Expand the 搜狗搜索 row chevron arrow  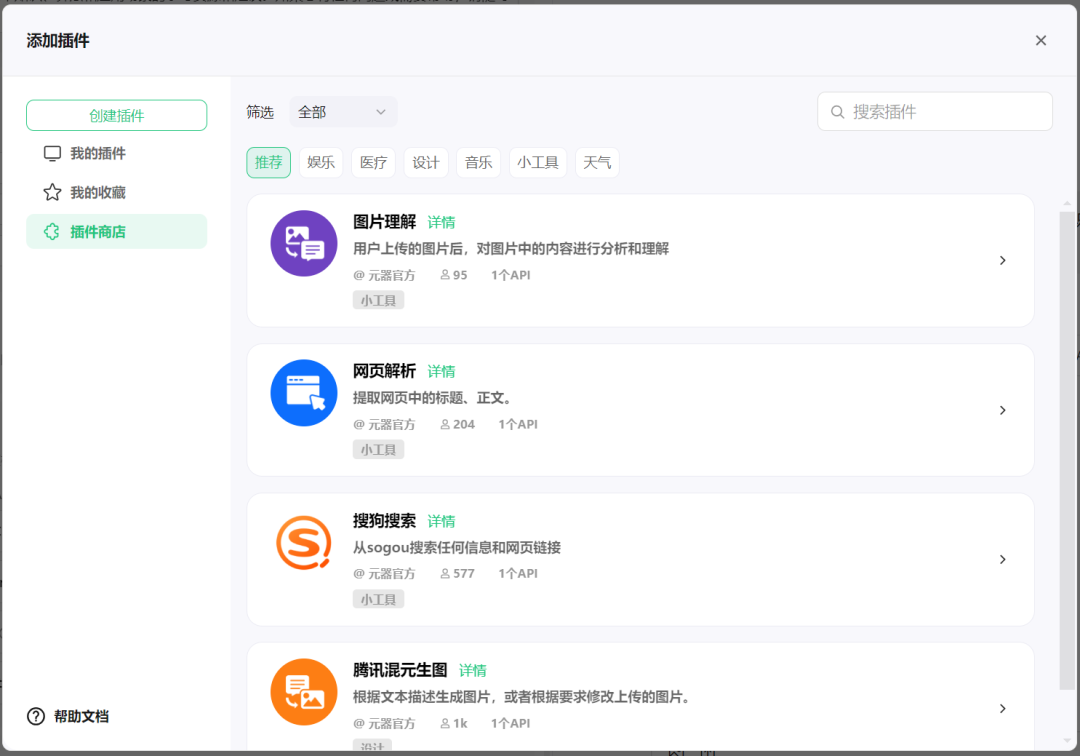1002,559
